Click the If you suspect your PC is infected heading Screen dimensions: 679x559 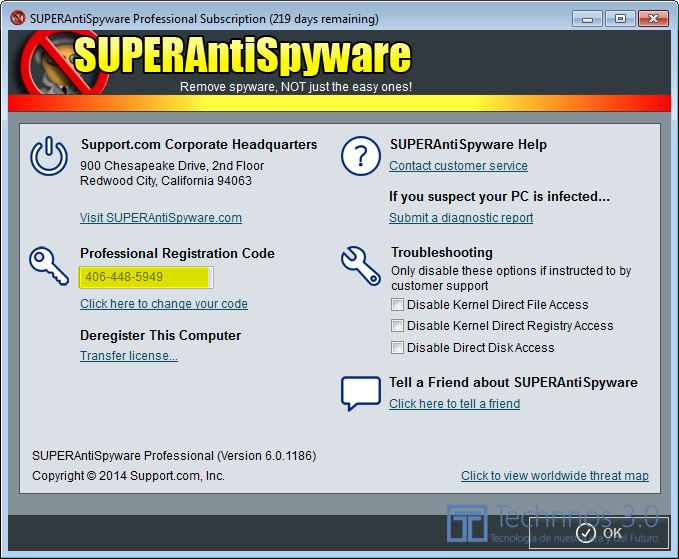tap(499, 197)
